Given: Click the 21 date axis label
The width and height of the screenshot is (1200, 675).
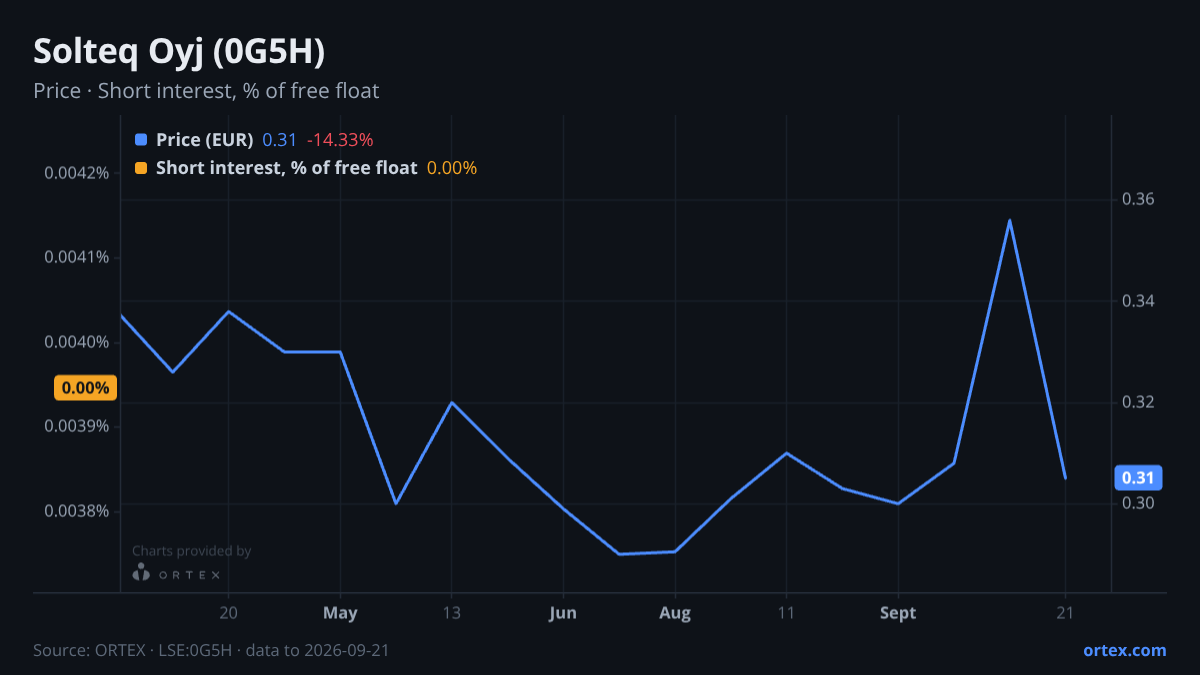Looking at the screenshot, I should pyautogui.click(x=1065, y=613).
